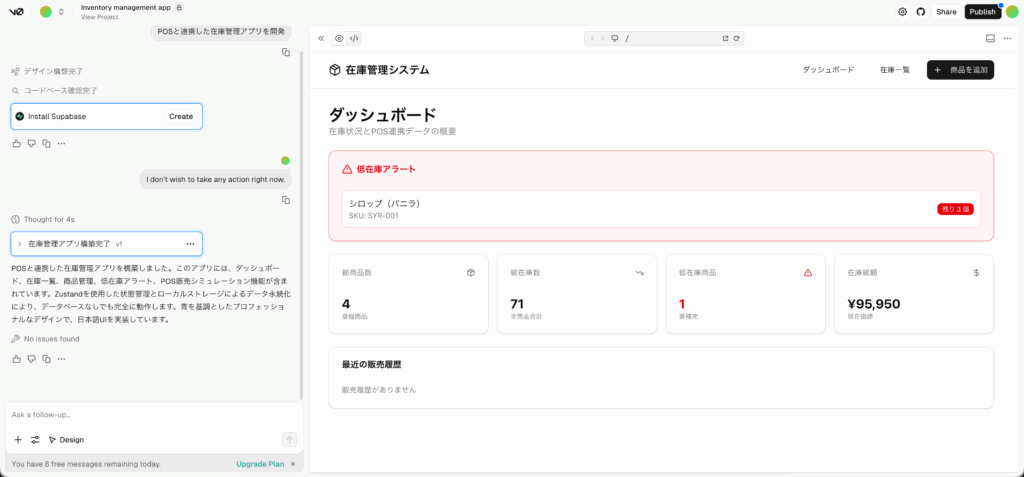
Task: Switch to code view toggle
Action: point(354,38)
